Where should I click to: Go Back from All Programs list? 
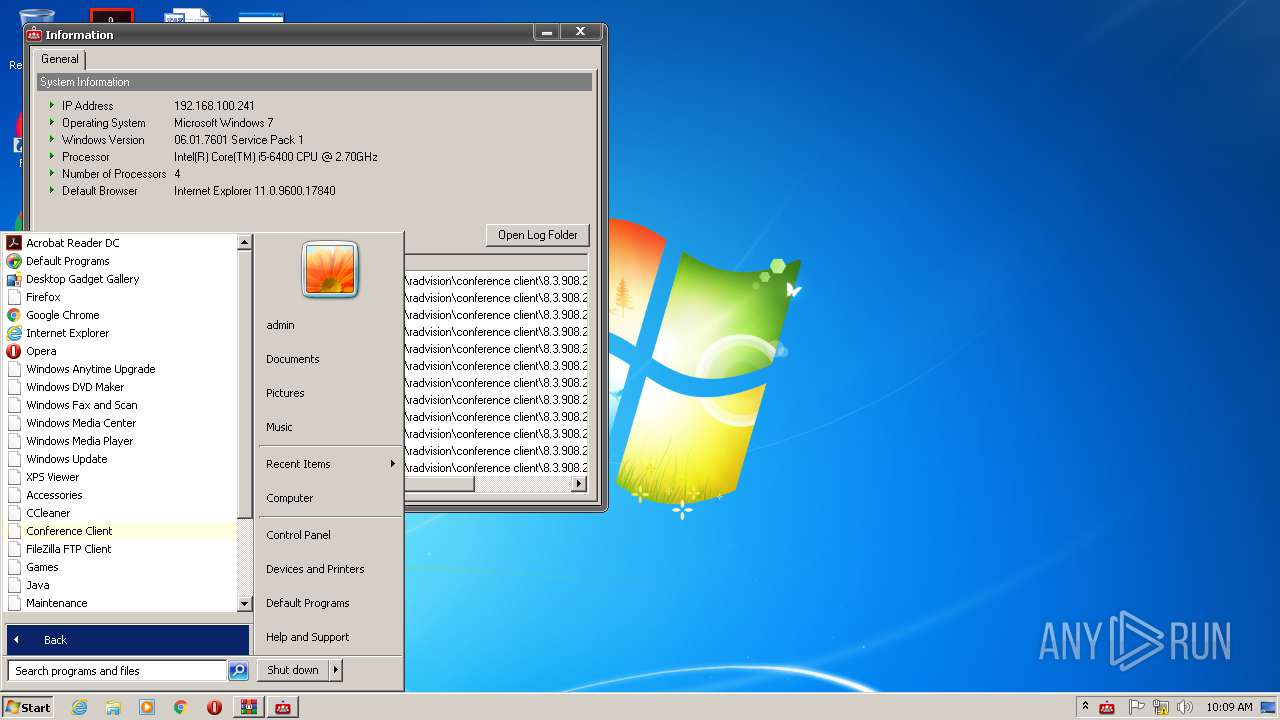[128, 640]
